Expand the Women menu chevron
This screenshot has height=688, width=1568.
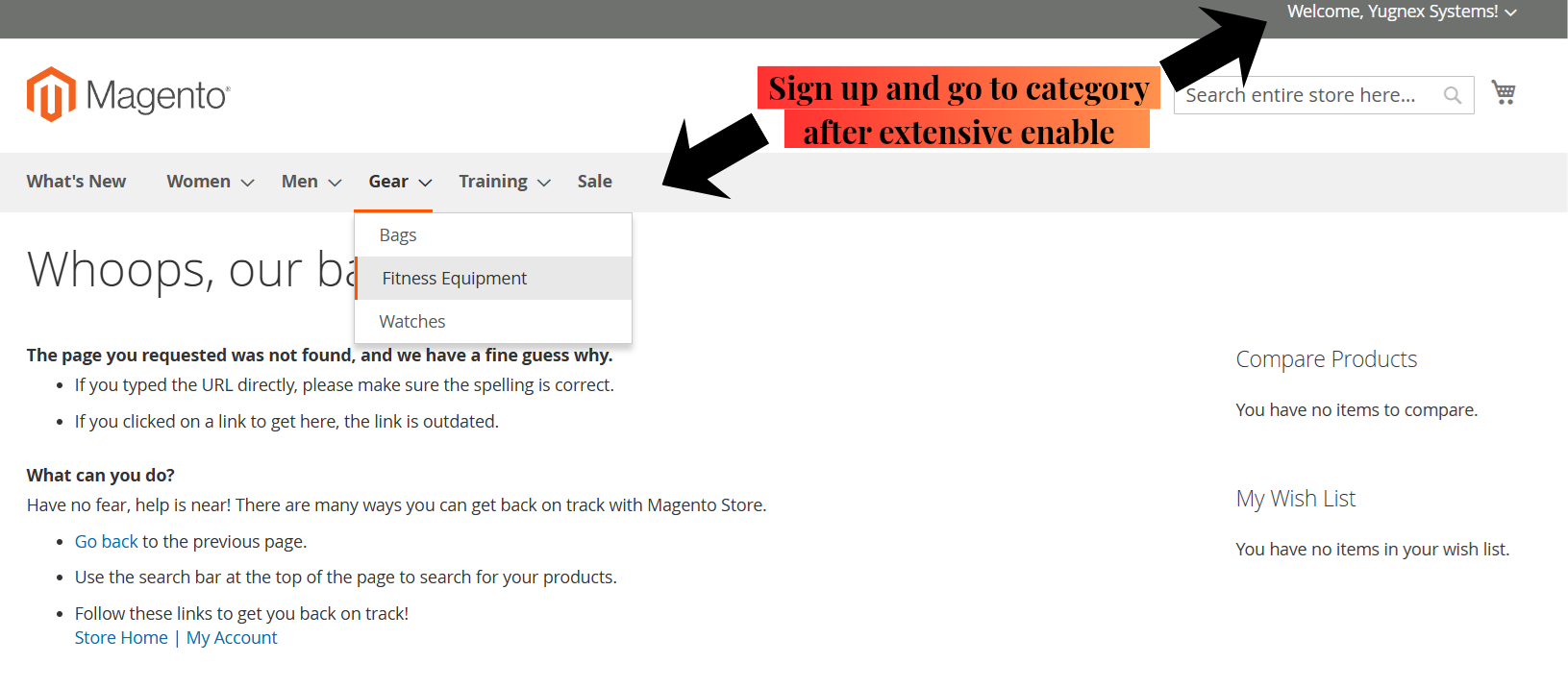247,183
